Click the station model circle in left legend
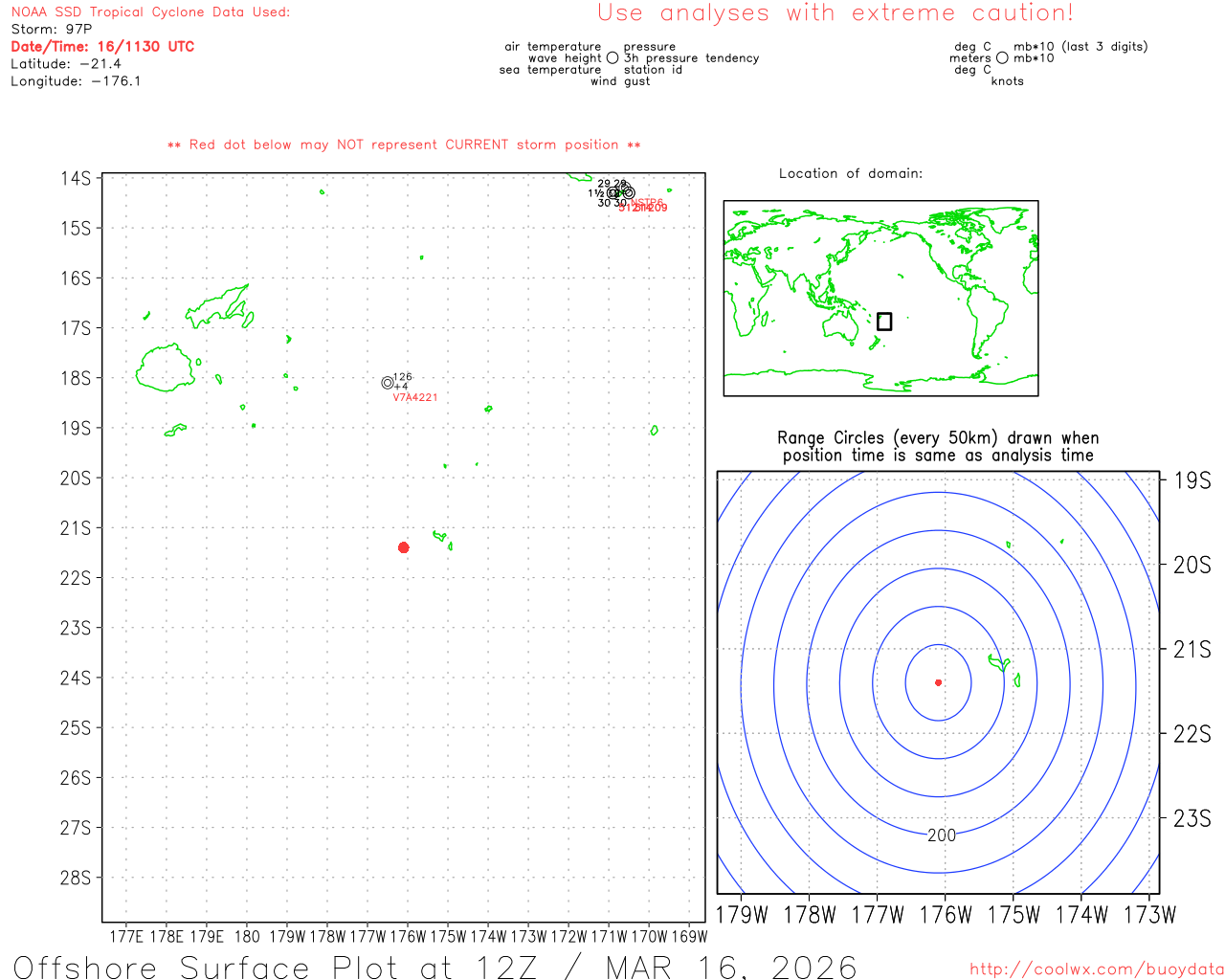Viewport: 1225px width, 980px height. point(612,58)
